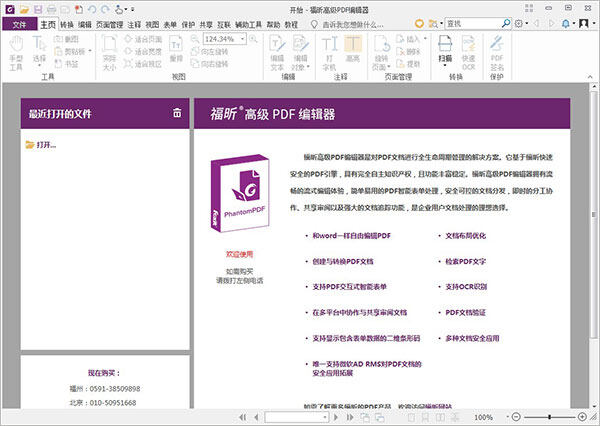Viewport: 600px width, 426px height.
Task: Click the 'Word一样自由编辑PDF' feature link
Action: (351, 236)
